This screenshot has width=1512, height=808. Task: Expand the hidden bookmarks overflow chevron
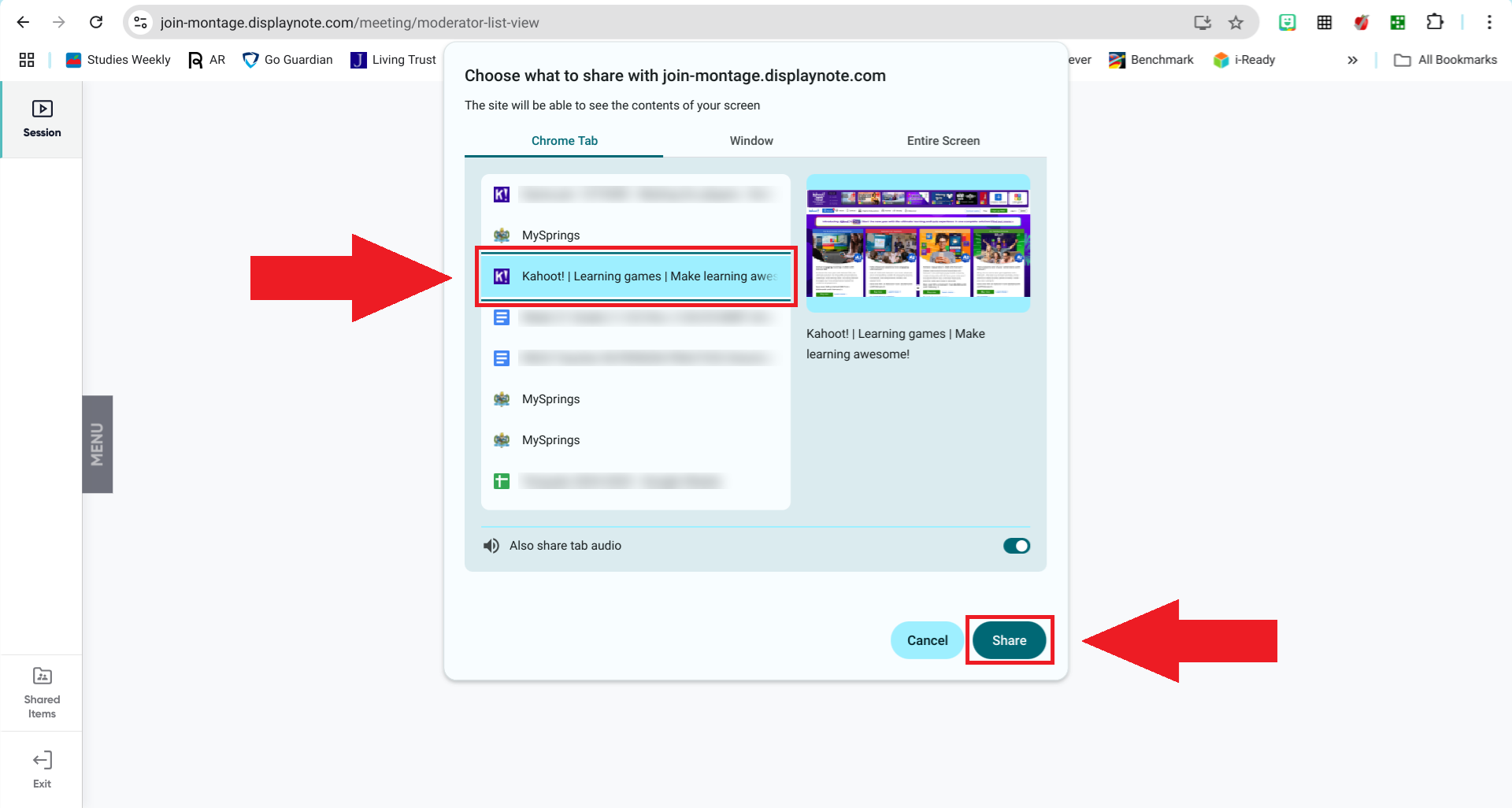1352,60
